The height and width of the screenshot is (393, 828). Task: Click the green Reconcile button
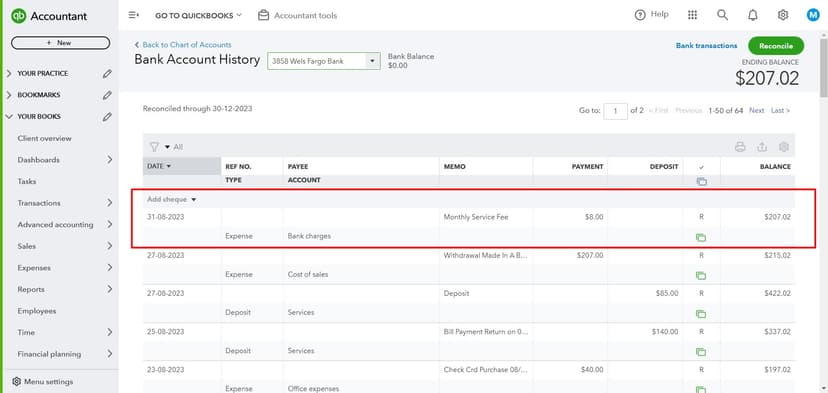coord(776,46)
